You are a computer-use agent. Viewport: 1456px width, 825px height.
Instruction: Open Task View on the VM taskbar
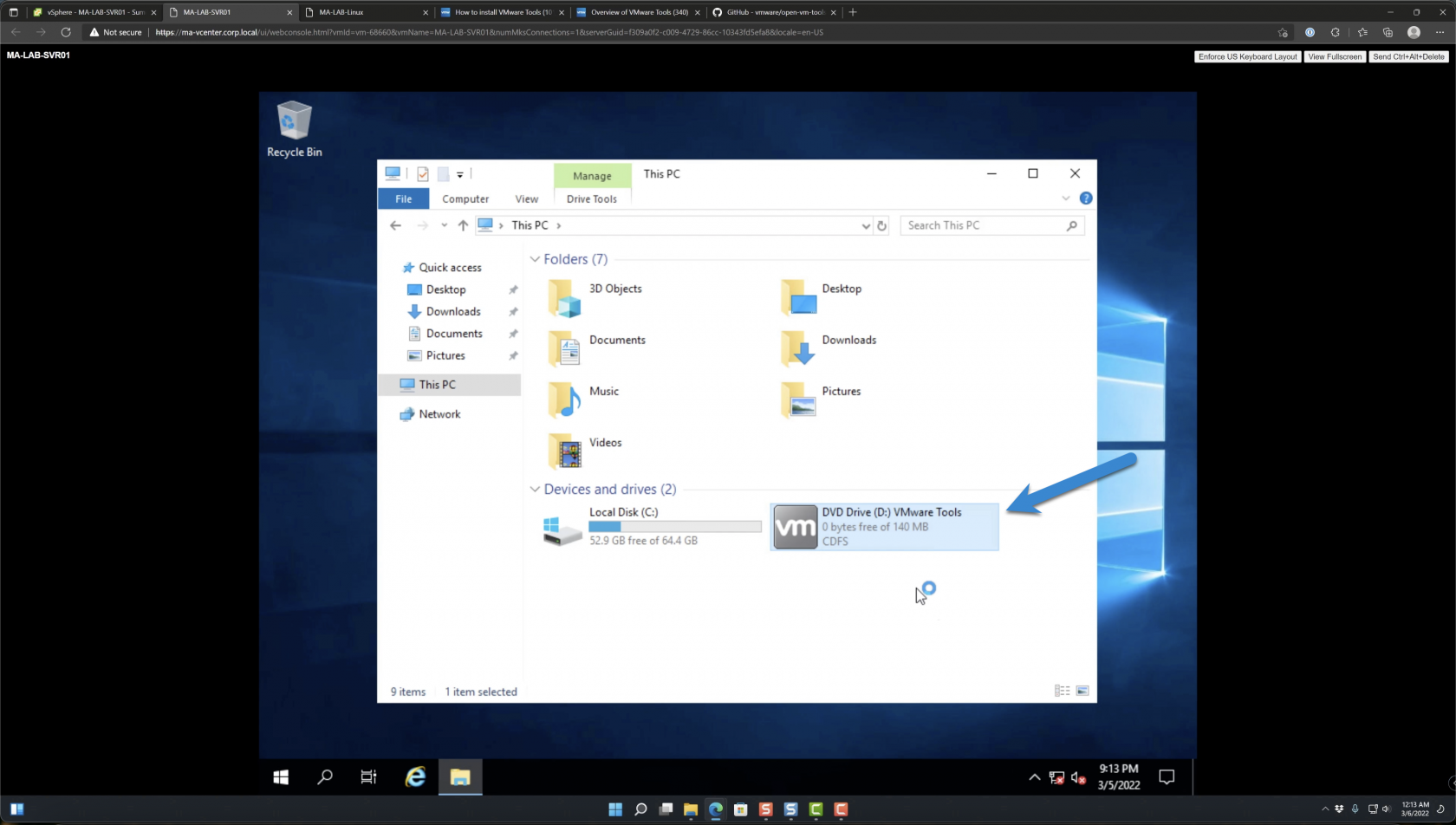tap(369, 777)
